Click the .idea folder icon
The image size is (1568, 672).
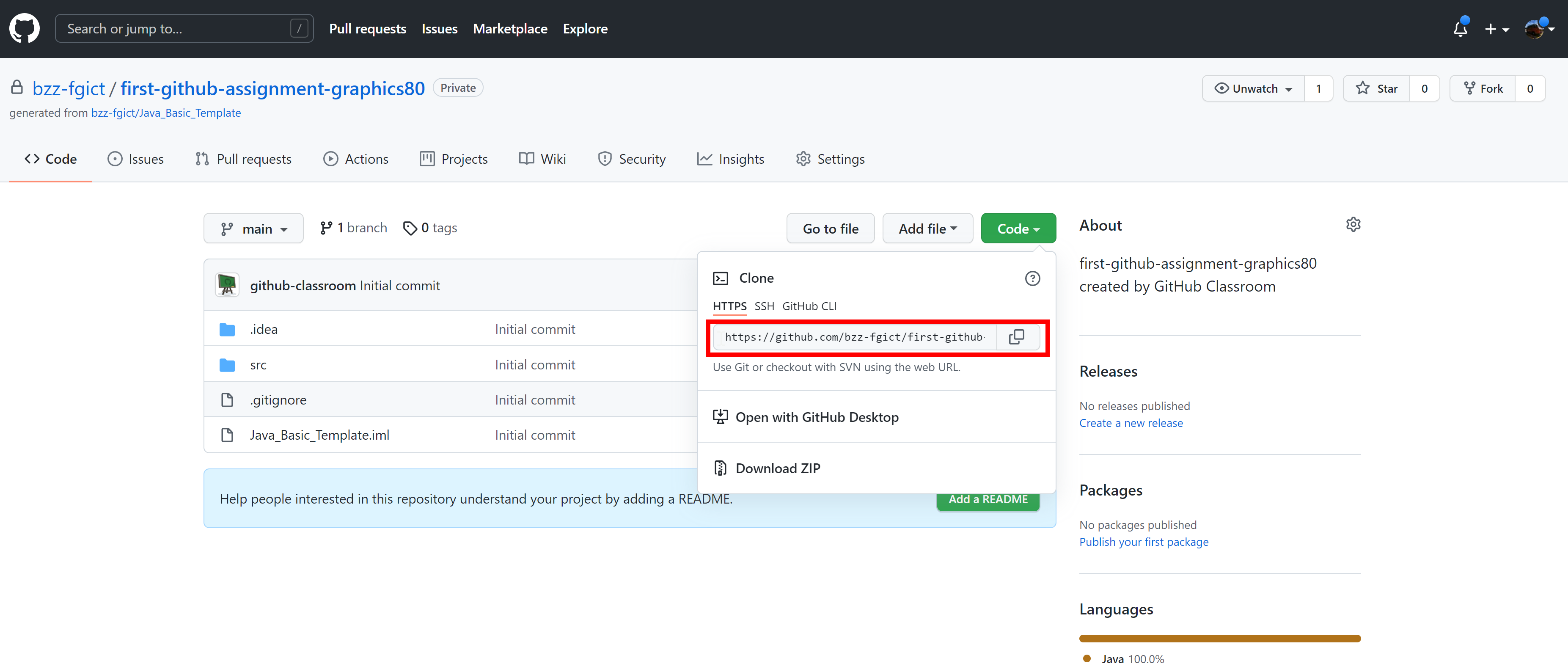tap(227, 329)
